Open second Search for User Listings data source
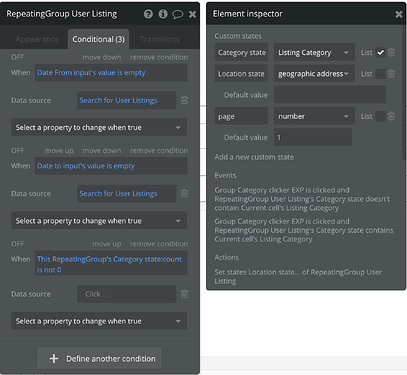 [x=127, y=194]
